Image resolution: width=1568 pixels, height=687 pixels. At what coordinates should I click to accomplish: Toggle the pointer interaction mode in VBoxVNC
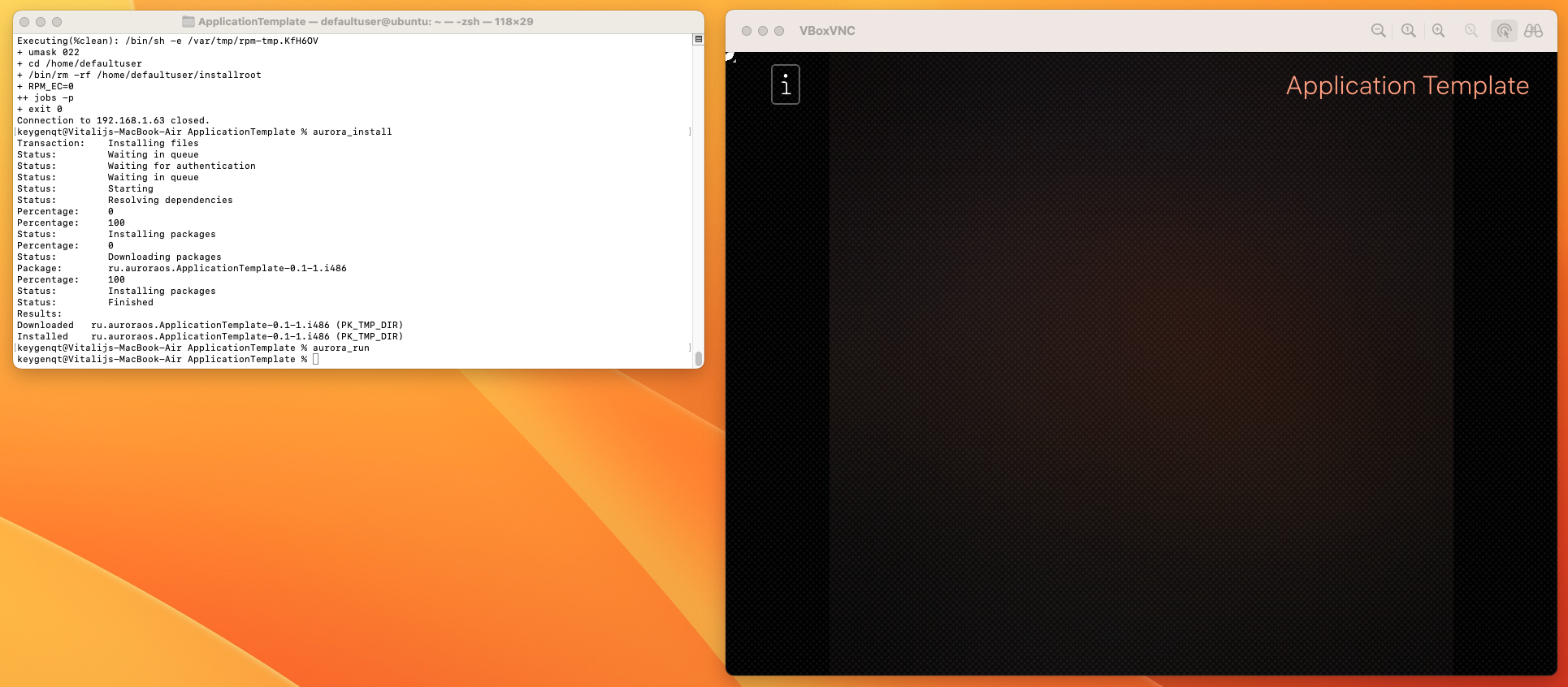click(x=1504, y=31)
